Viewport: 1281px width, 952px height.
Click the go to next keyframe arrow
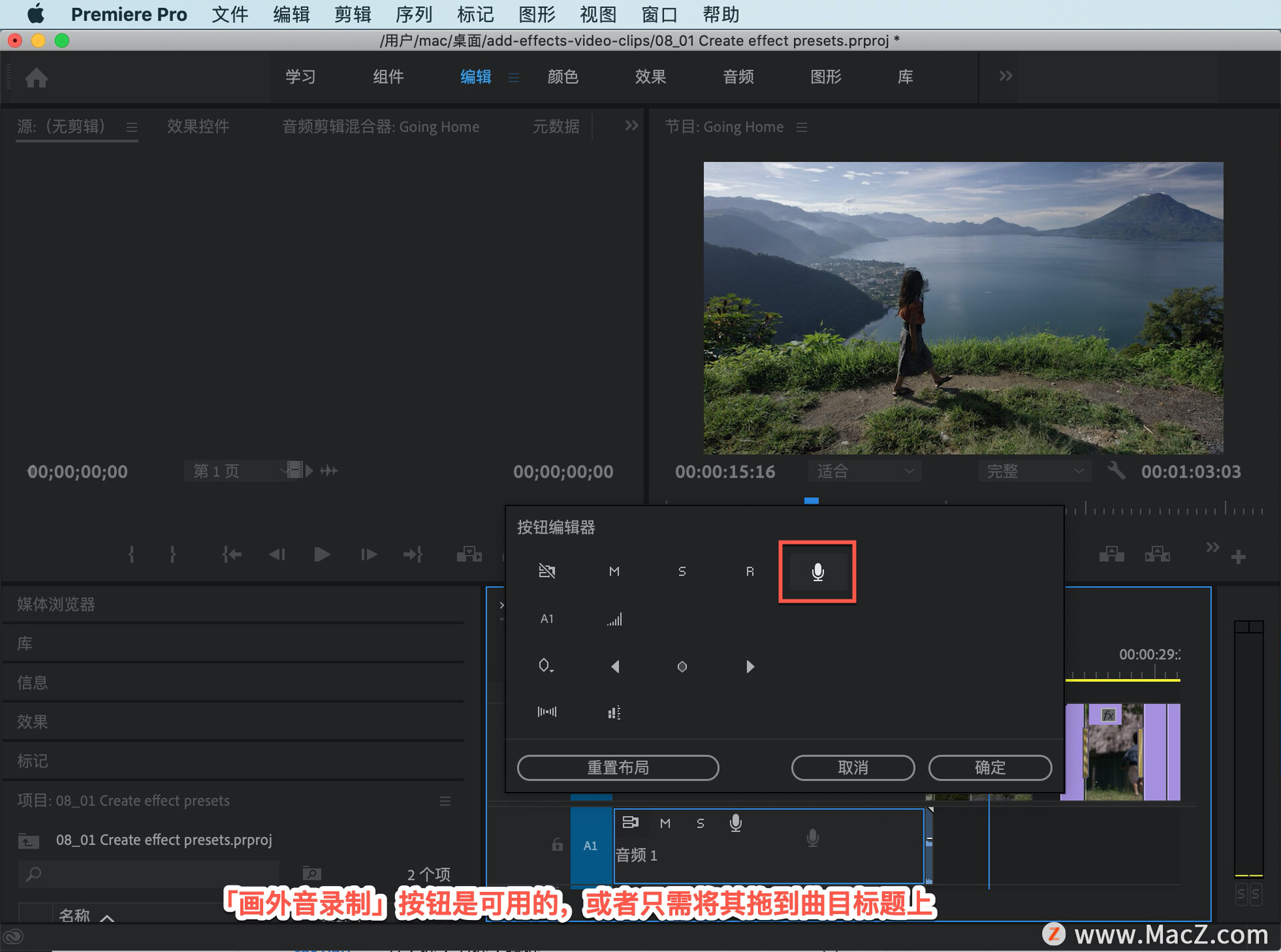(x=750, y=666)
